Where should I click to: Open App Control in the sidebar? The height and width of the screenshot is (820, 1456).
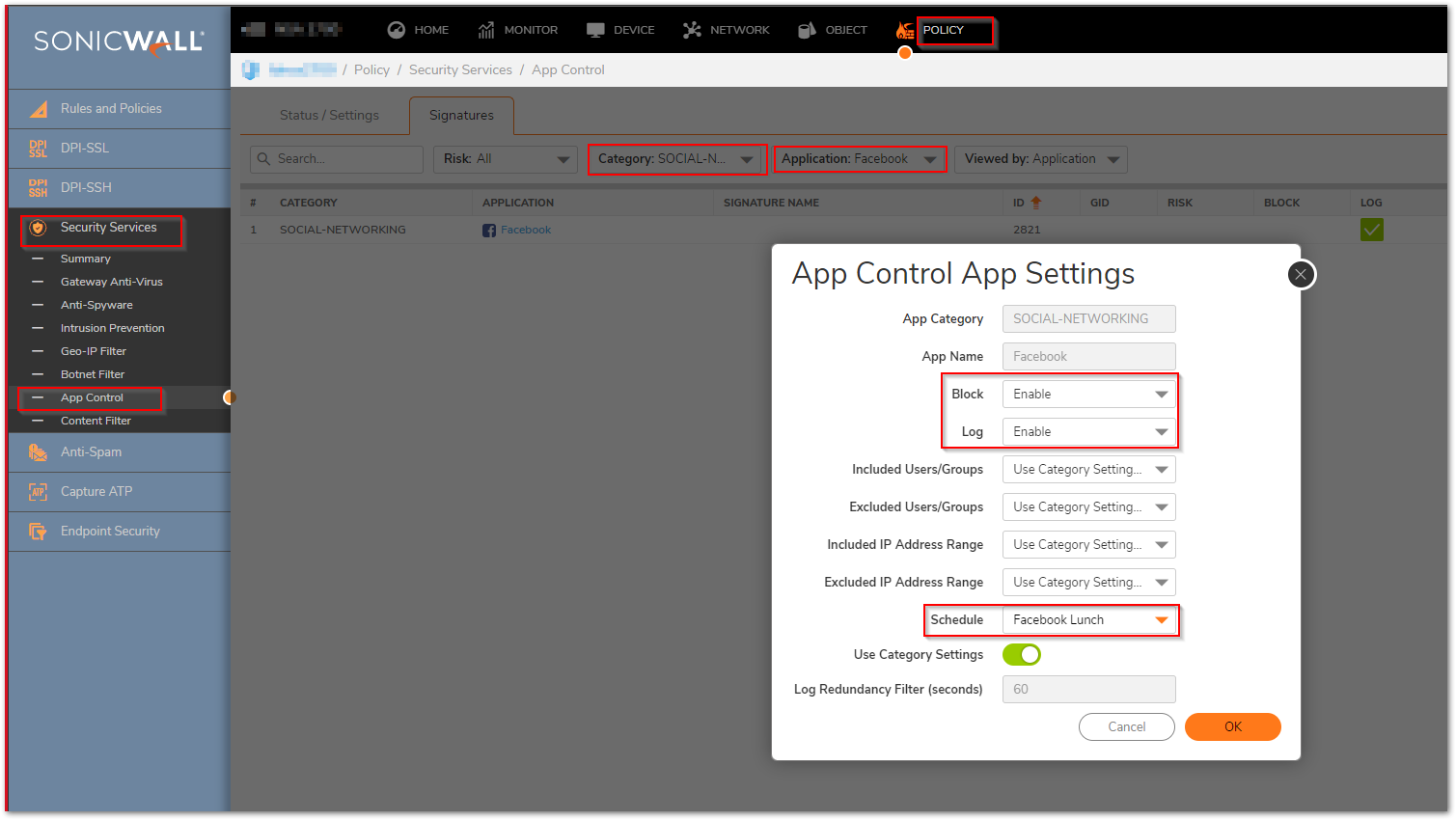tap(92, 398)
